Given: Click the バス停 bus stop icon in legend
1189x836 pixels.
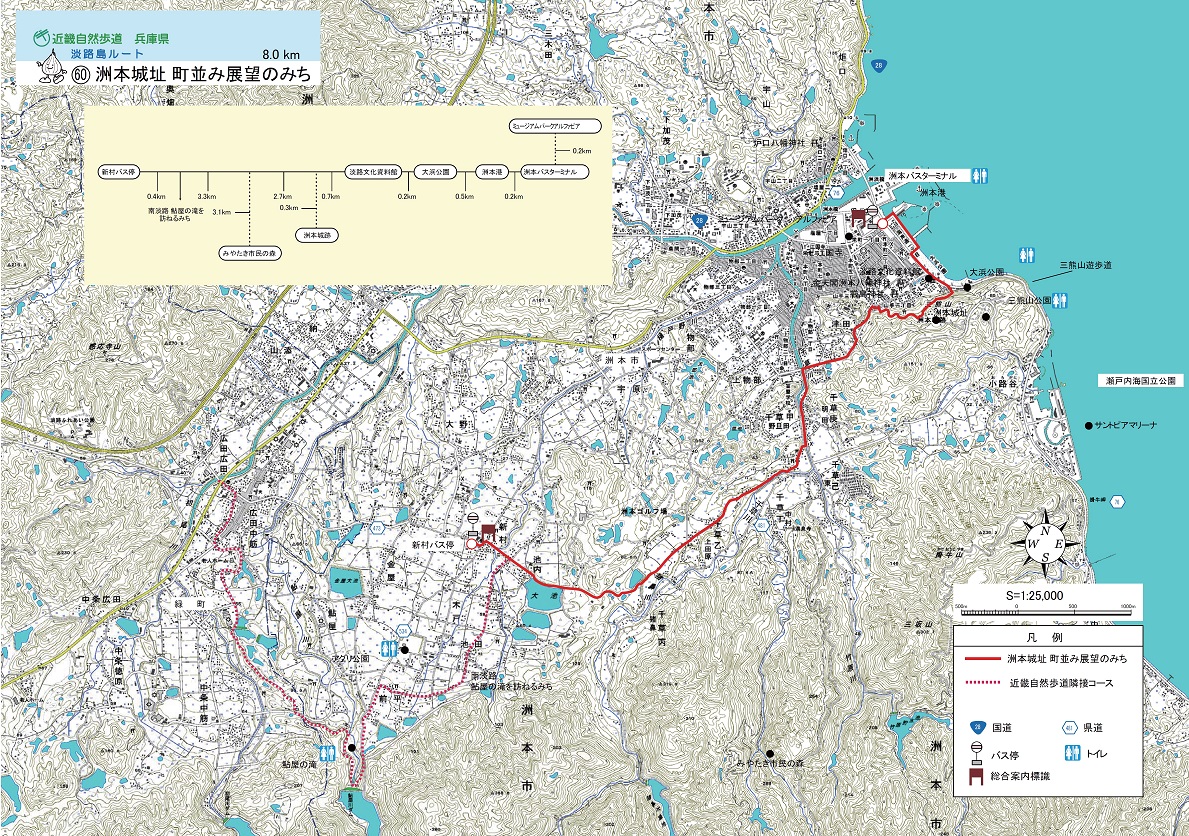Looking at the screenshot, I should (x=977, y=751).
